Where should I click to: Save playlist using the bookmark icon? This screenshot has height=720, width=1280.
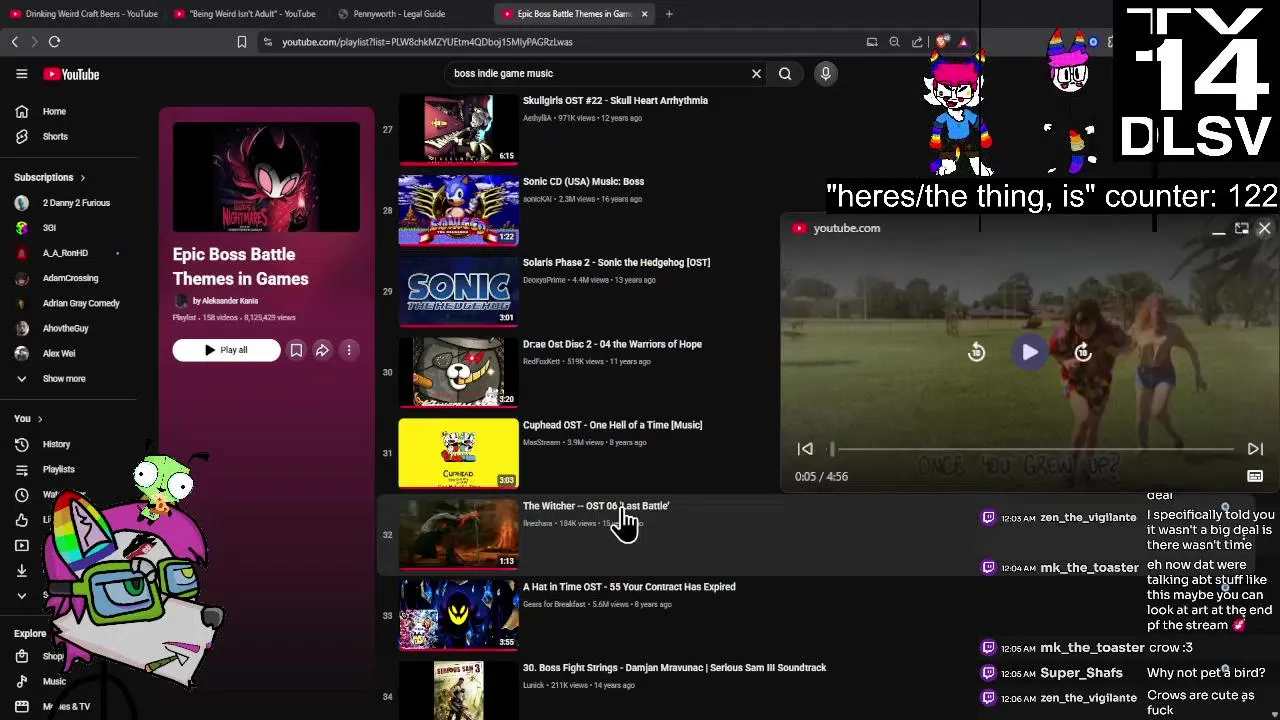point(296,350)
